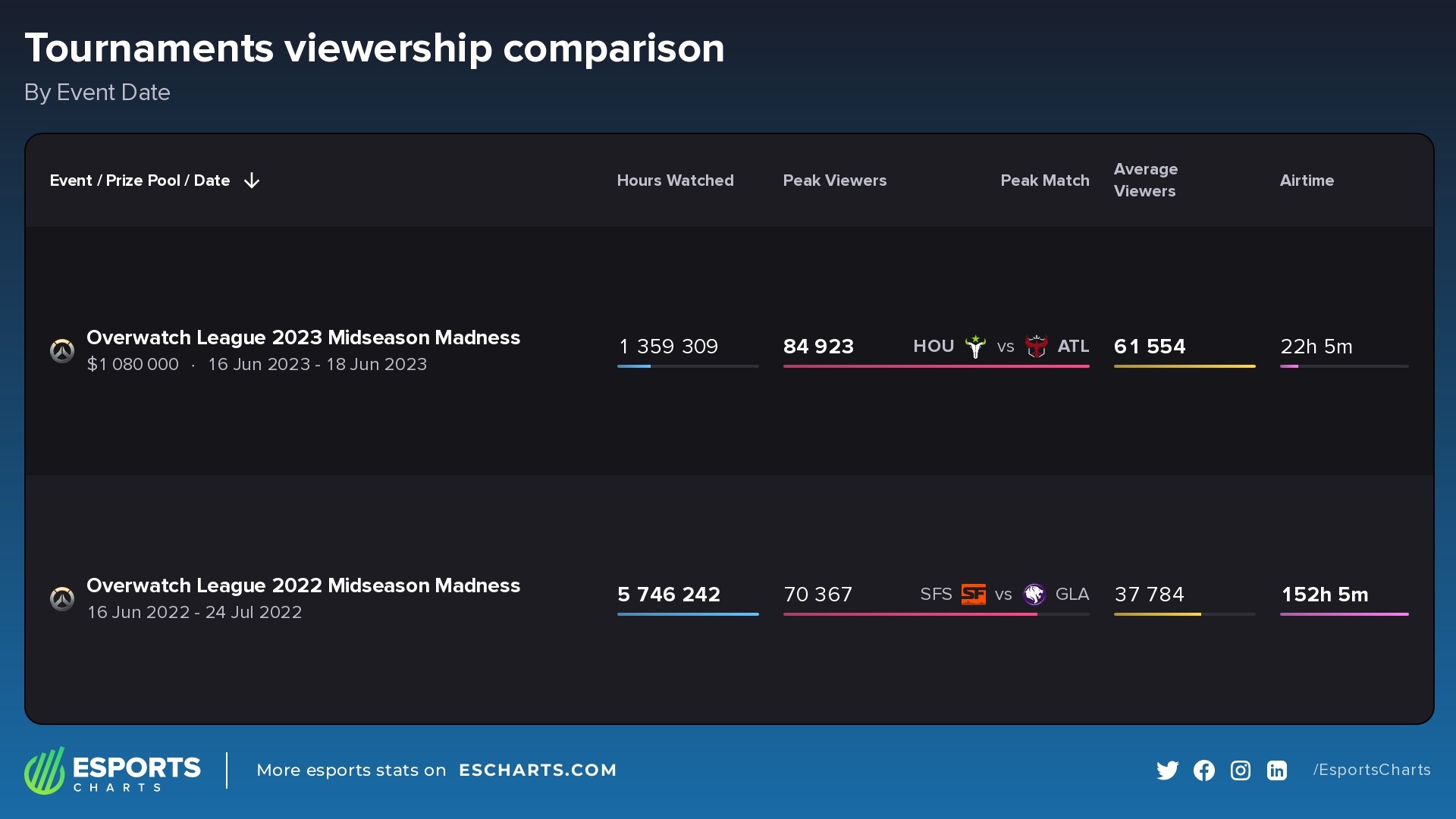This screenshot has width=1456, height=819.
Task: Click the 2022 Peak Viewers progress bar
Action: 936,614
